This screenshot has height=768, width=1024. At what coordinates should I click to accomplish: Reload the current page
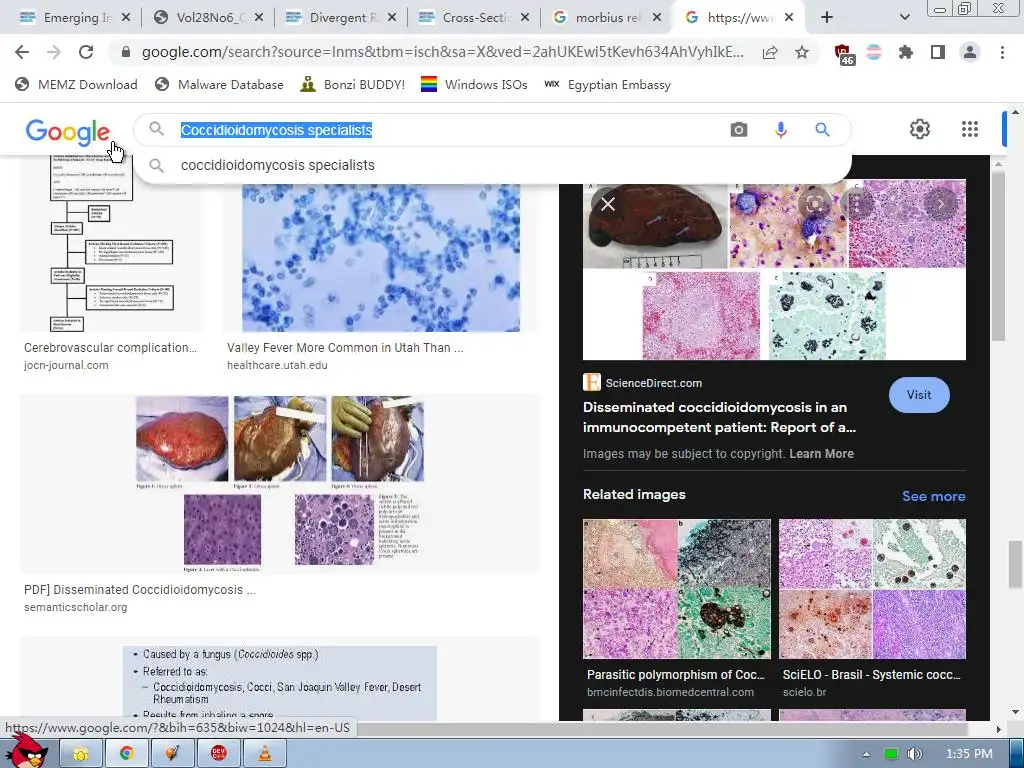coord(86,52)
